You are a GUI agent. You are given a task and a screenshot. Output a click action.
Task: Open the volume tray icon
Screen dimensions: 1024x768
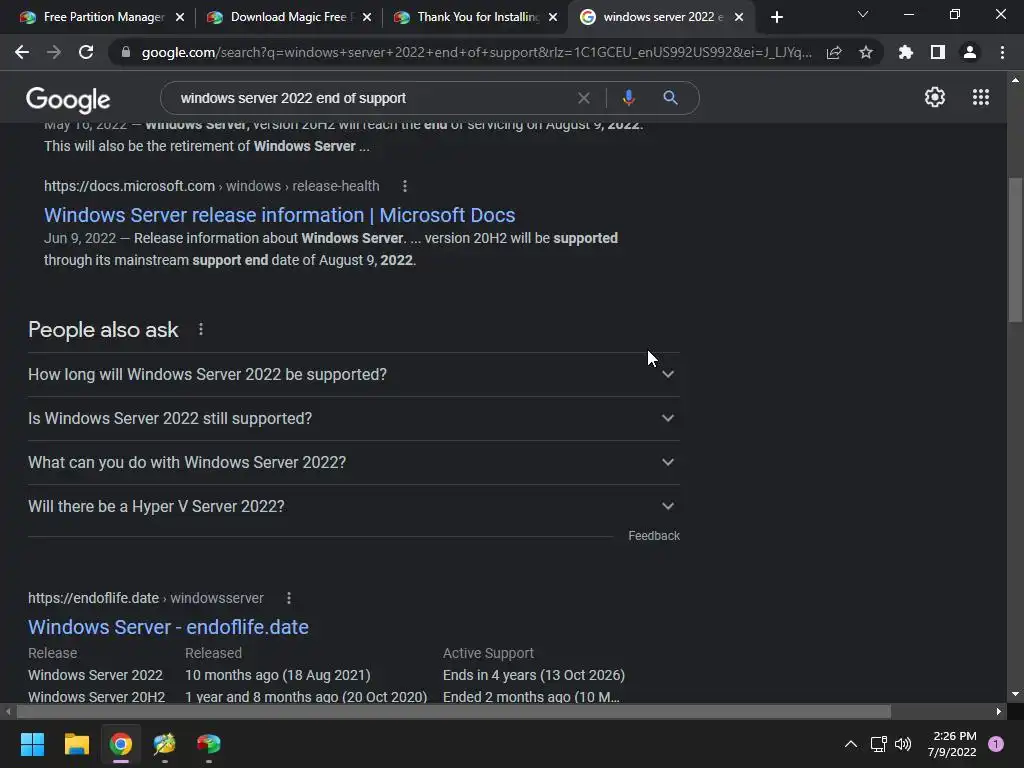(x=903, y=744)
